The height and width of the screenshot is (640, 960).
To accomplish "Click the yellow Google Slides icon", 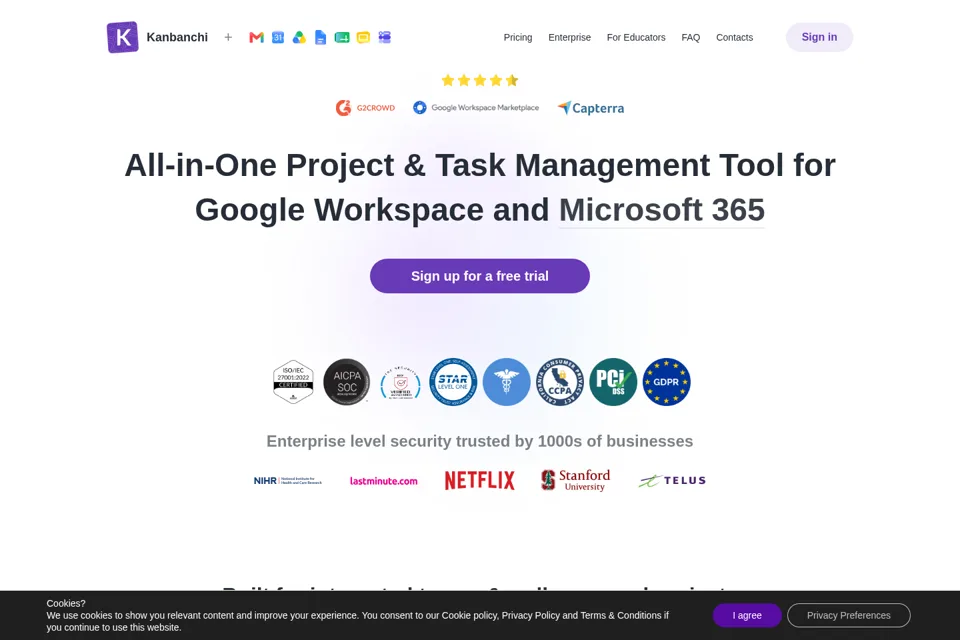I will pos(363,37).
